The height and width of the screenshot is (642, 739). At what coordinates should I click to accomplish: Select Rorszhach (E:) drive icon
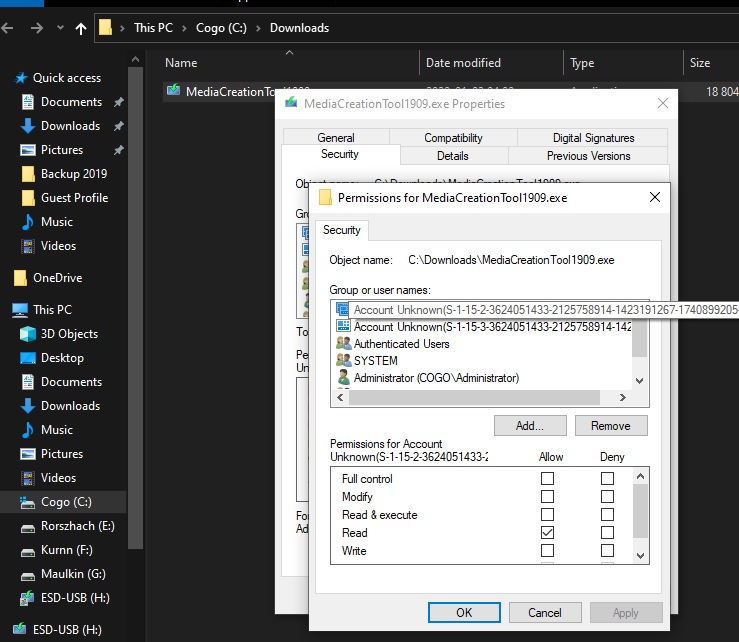tap(28, 527)
